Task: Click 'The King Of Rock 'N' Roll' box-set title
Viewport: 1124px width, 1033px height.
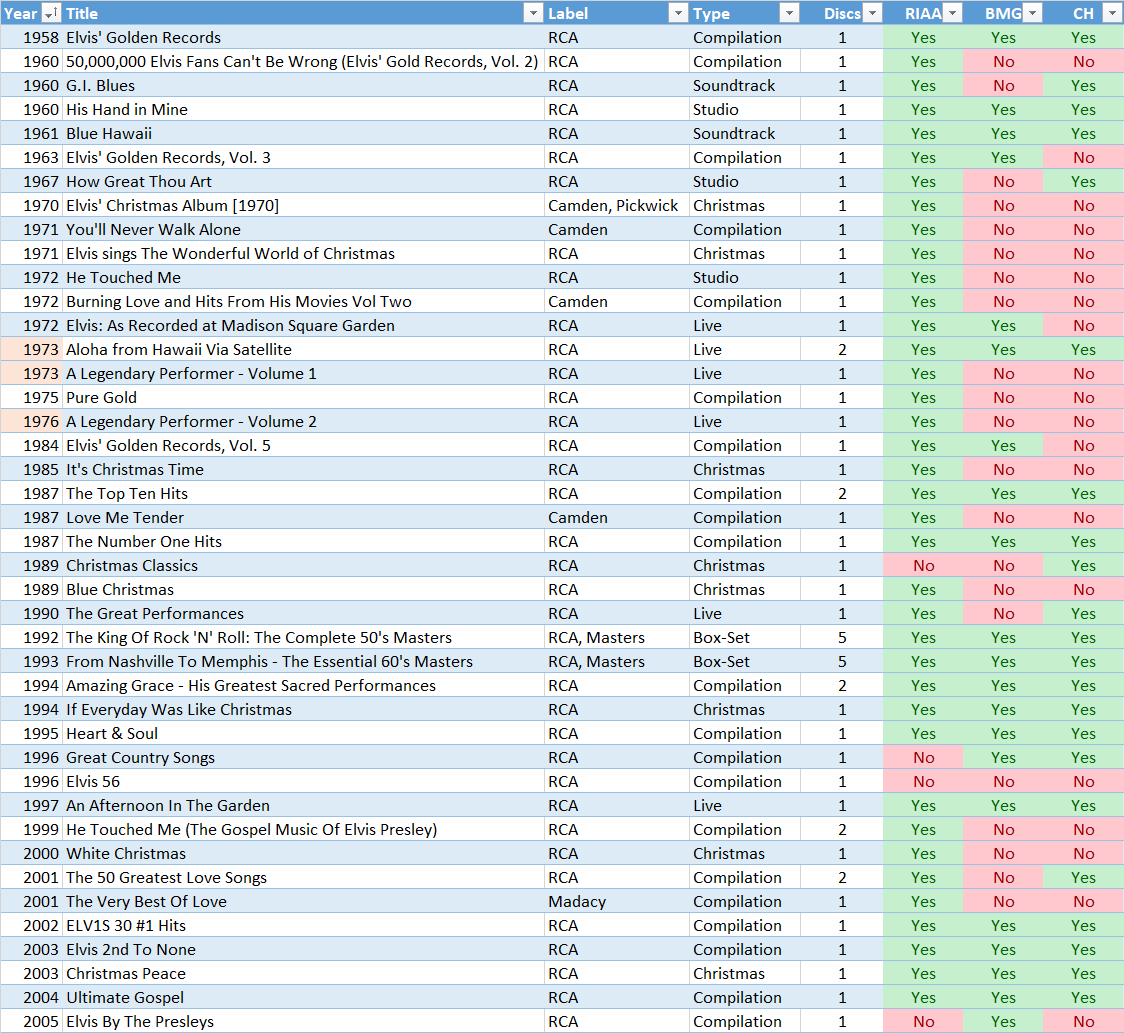Action: (303, 638)
